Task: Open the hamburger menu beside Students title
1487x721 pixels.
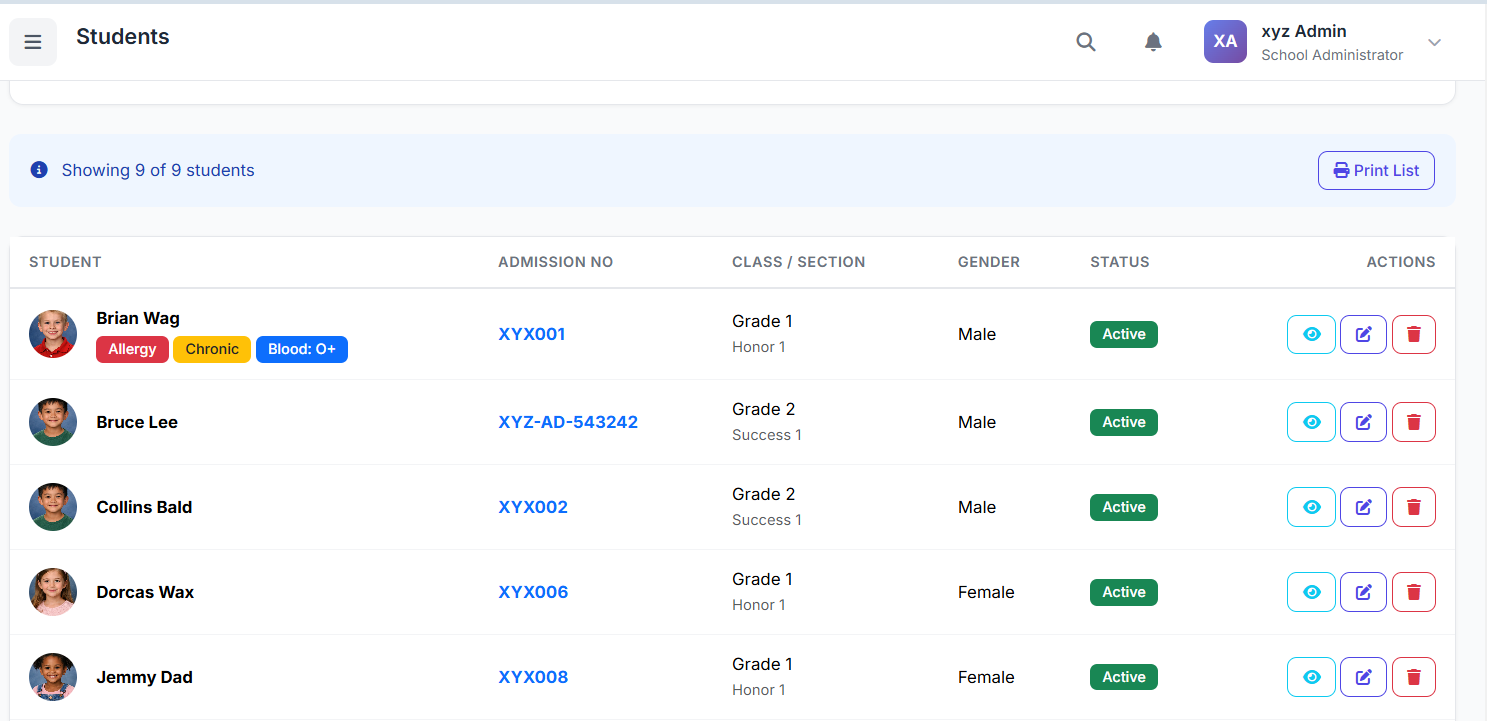Action: click(33, 41)
